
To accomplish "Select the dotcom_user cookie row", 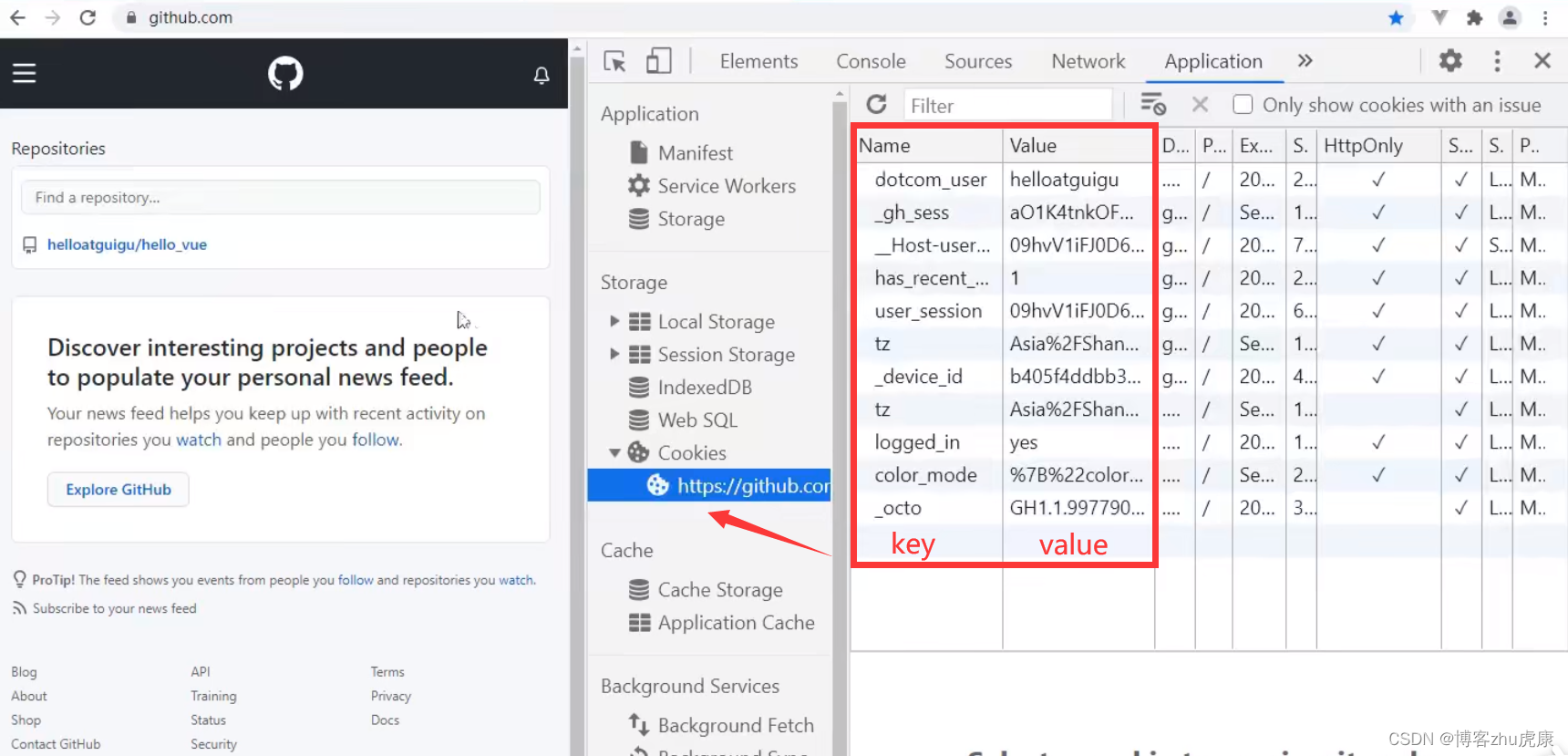I will click(x=1208, y=180).
